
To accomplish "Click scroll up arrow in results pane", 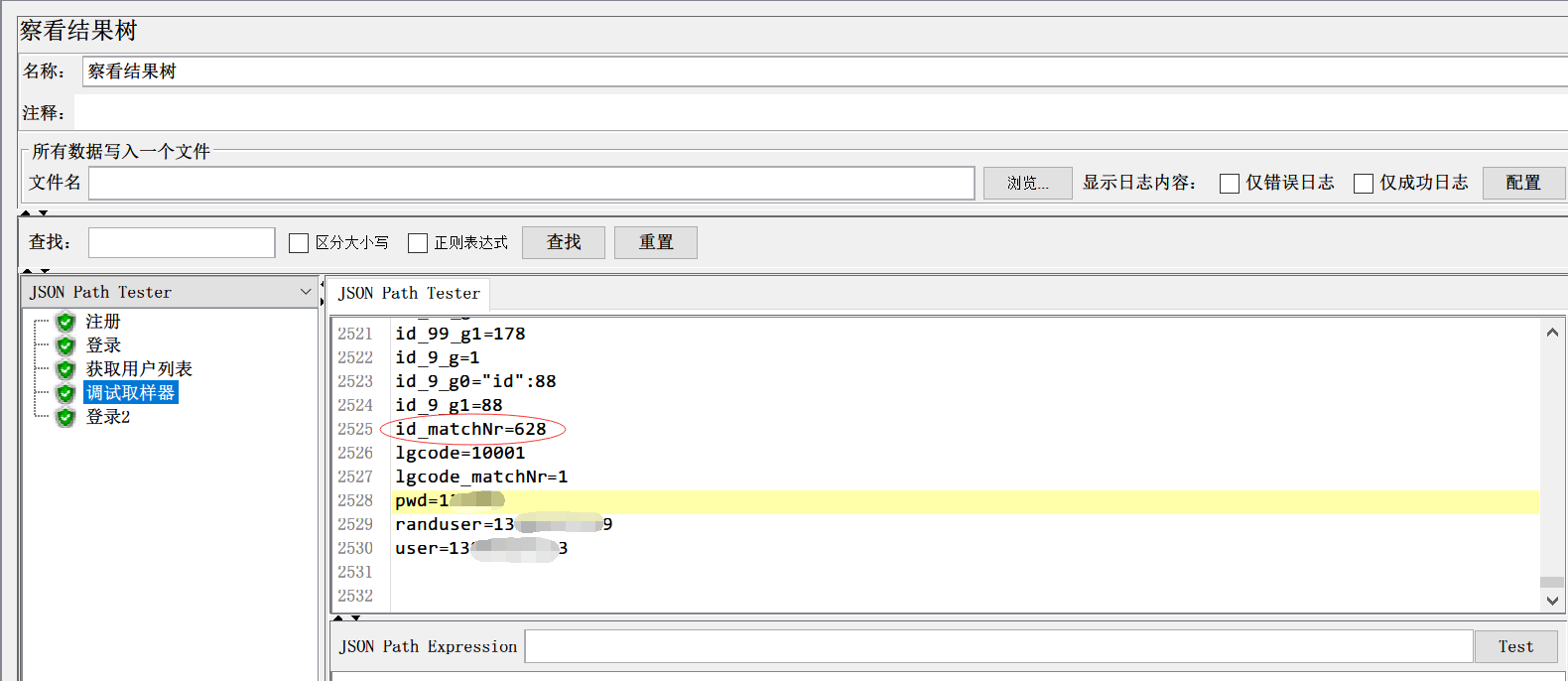I will point(1552,333).
